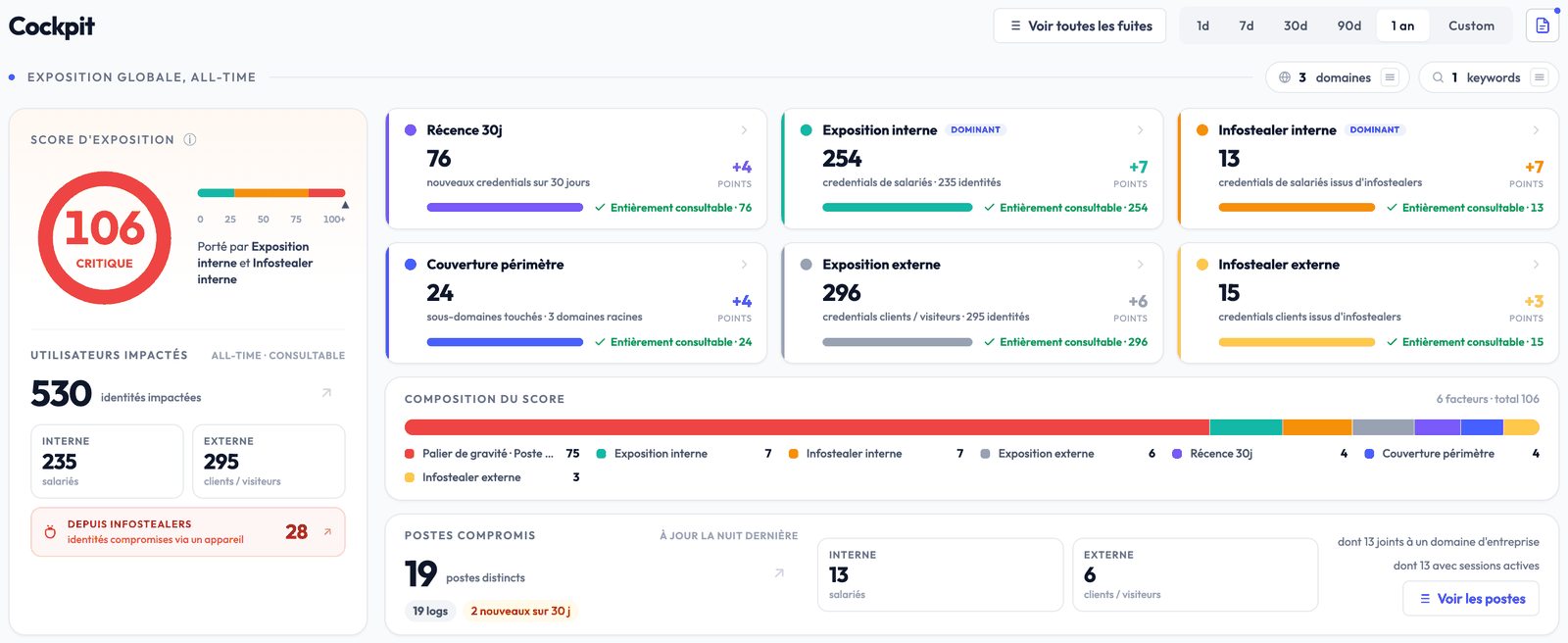The height and width of the screenshot is (643, 1568).
Task: Open the 1 keywords filter dropdown
Action: pos(1489,77)
